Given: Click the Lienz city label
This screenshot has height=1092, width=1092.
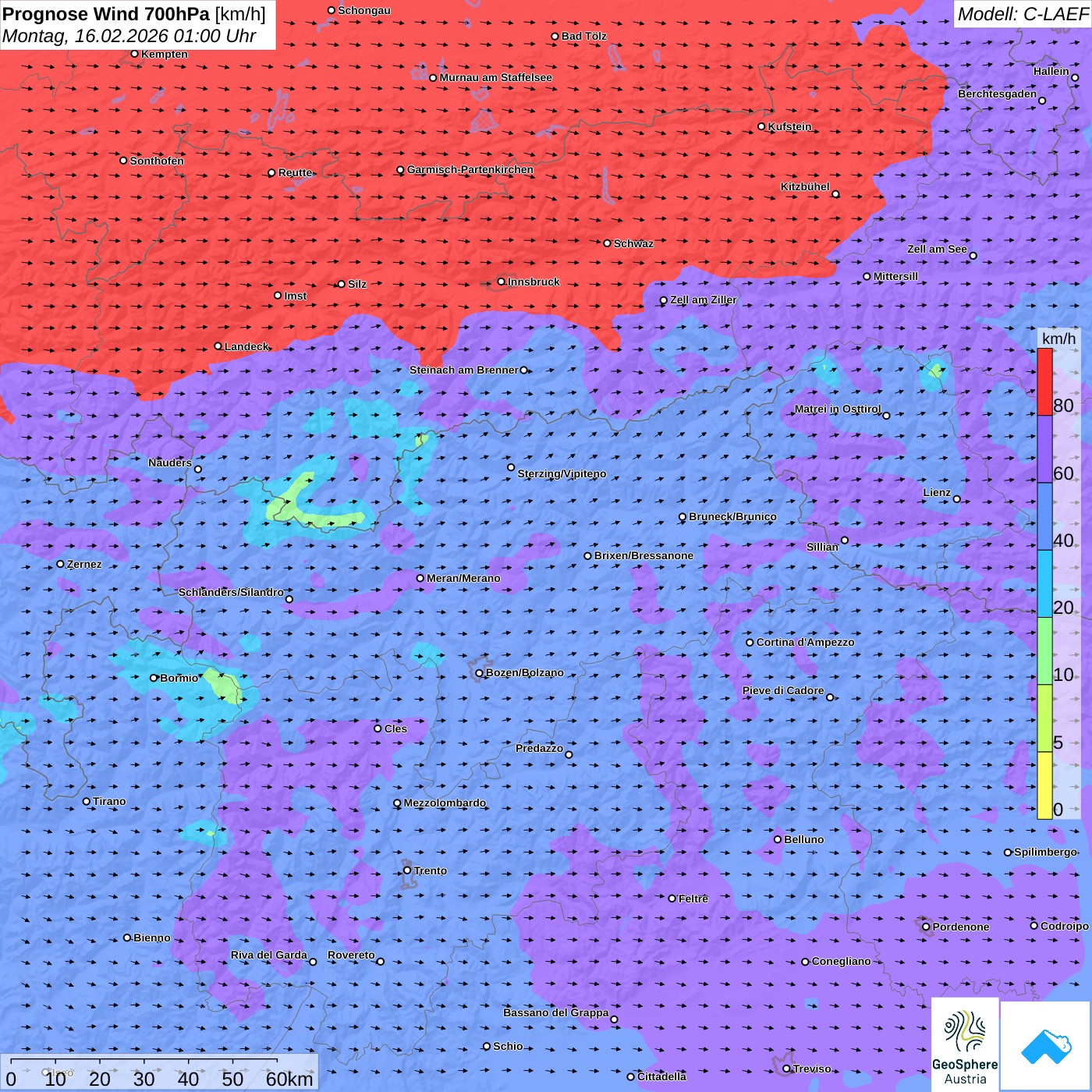Looking at the screenshot, I should 937,492.
